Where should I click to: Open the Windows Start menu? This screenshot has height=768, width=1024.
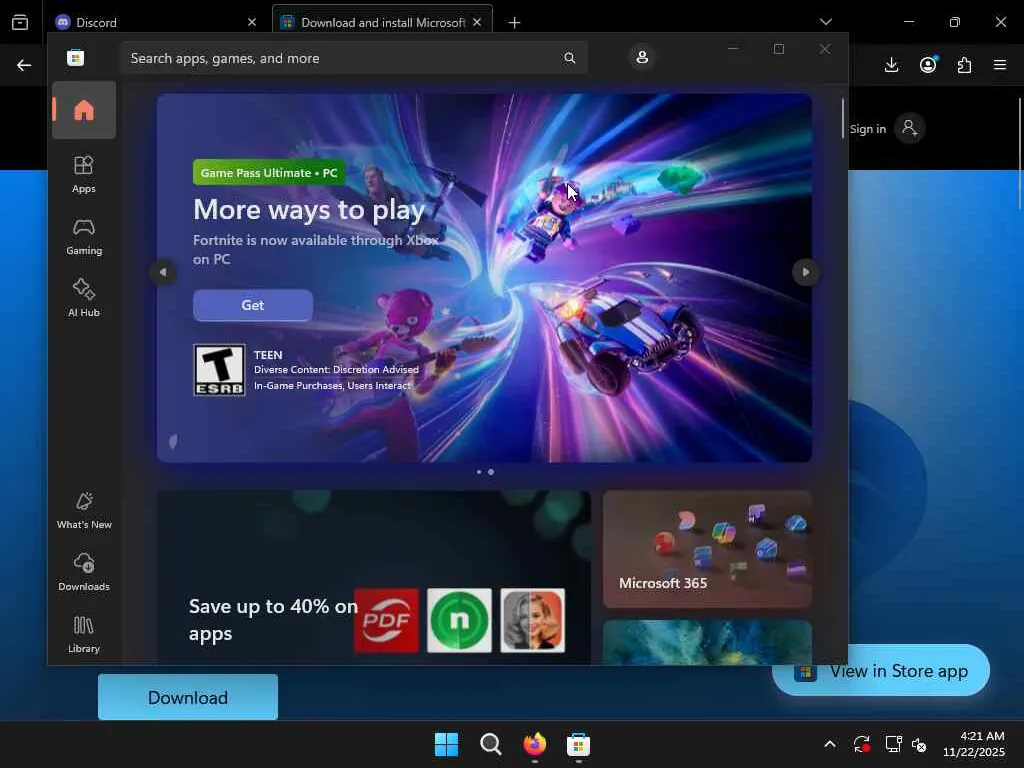447,744
